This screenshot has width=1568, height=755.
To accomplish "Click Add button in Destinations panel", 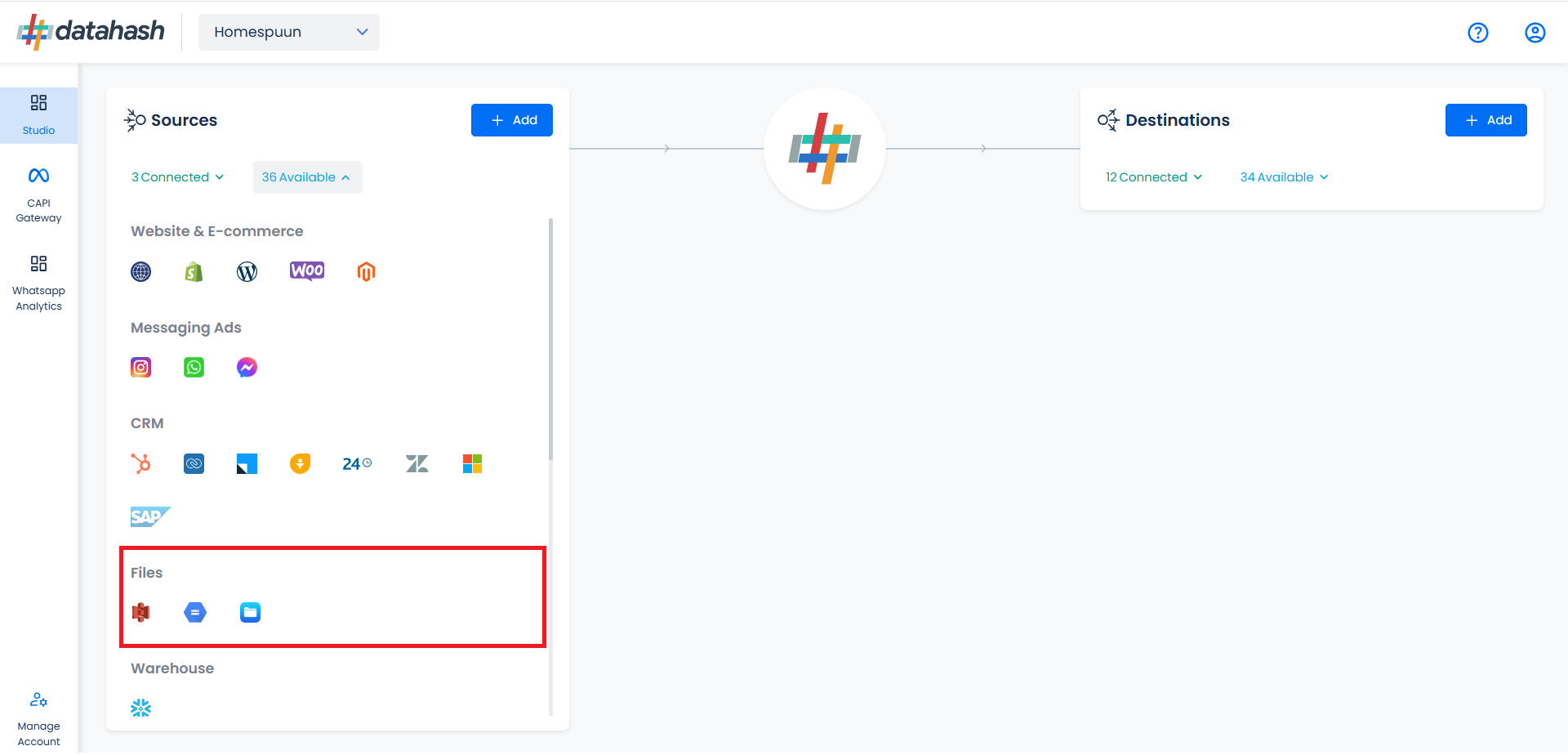I will pyautogui.click(x=1486, y=120).
